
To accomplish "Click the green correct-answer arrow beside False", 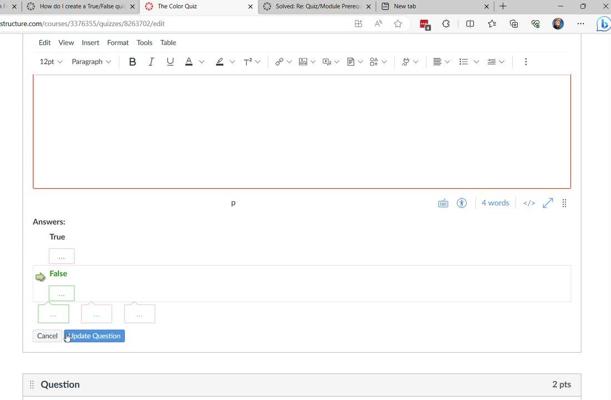I will pos(40,277).
